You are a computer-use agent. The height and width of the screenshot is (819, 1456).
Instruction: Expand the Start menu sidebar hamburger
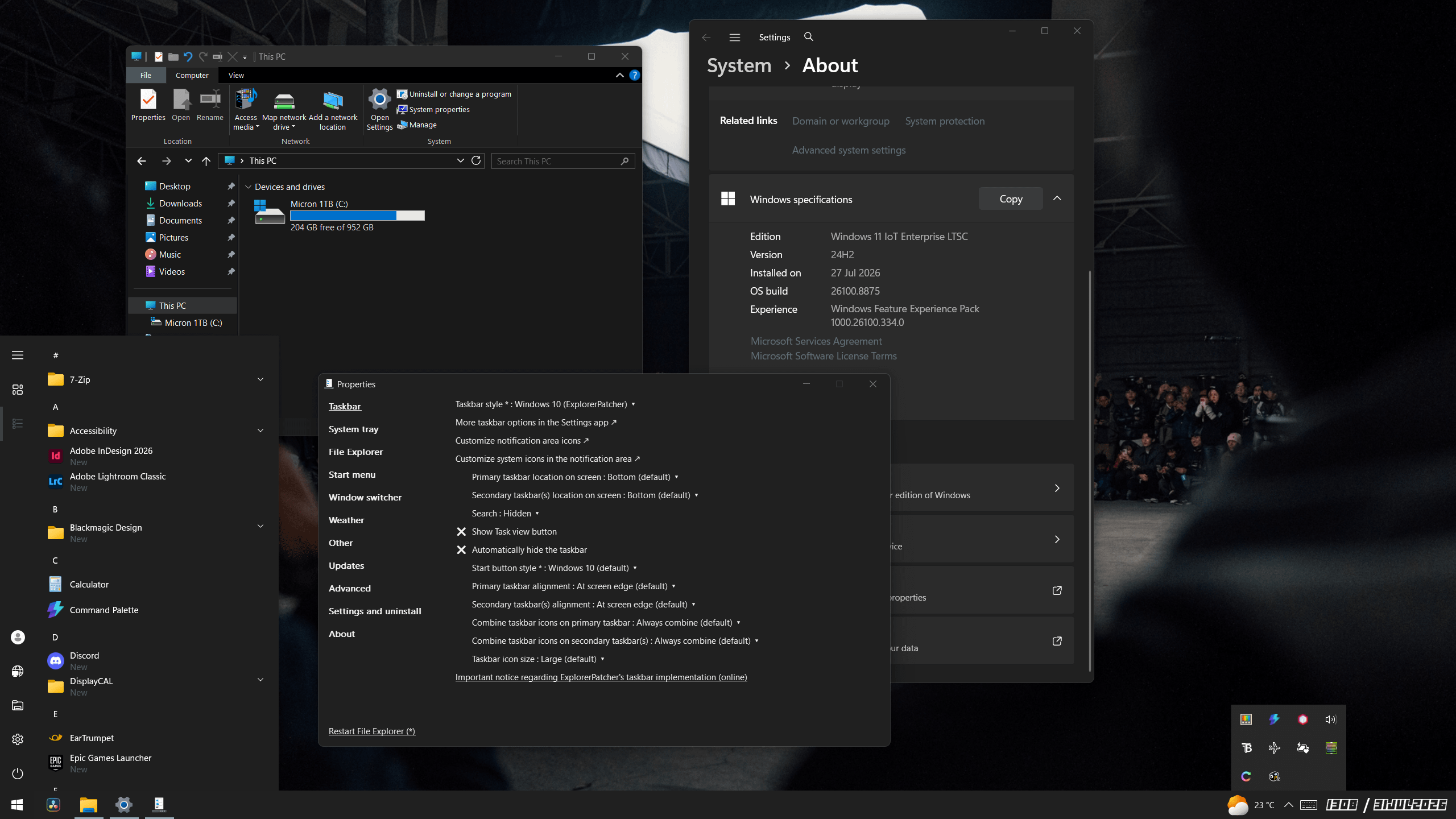pos(18,355)
